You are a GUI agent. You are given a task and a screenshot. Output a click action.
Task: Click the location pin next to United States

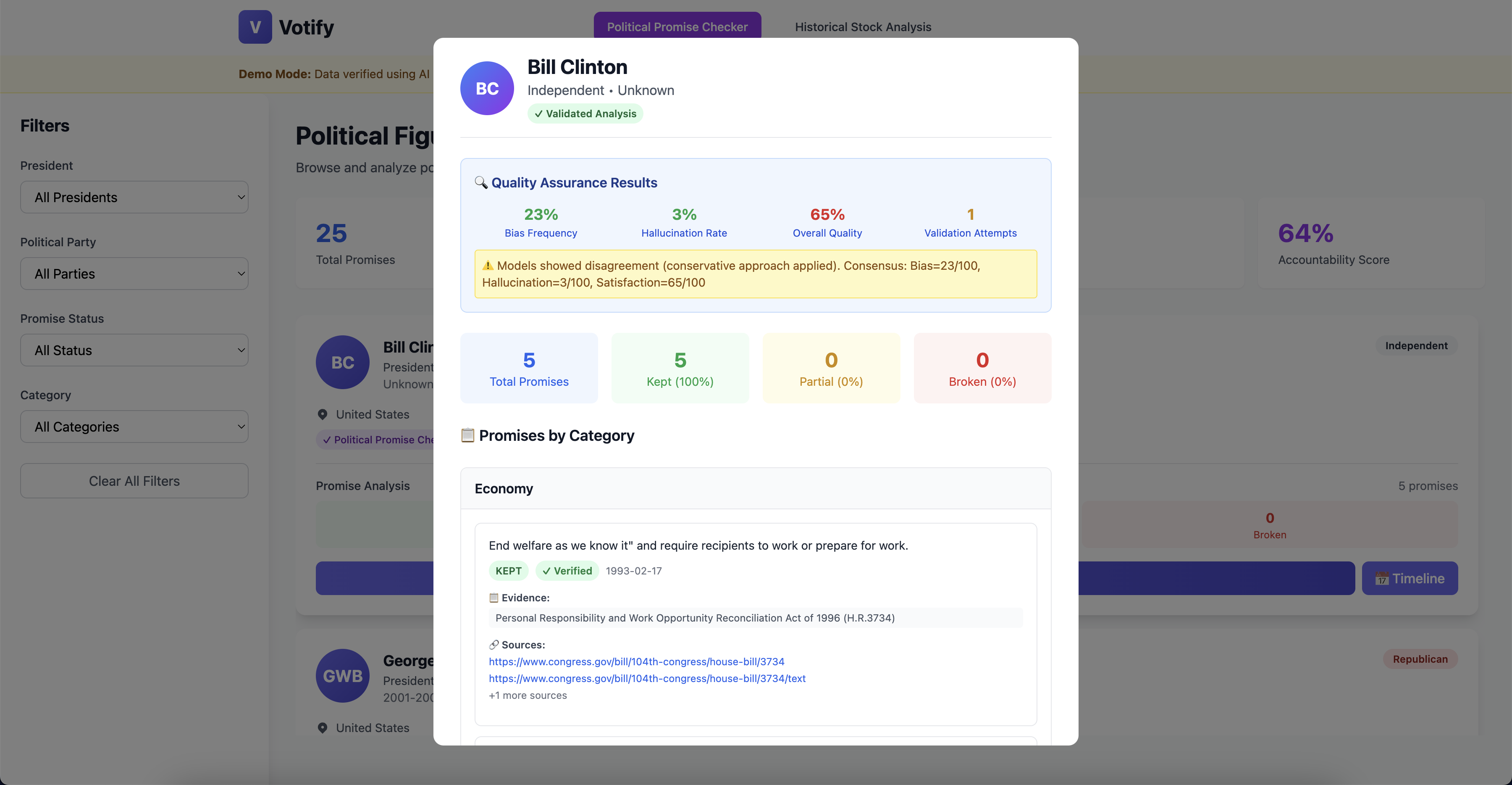[322, 414]
